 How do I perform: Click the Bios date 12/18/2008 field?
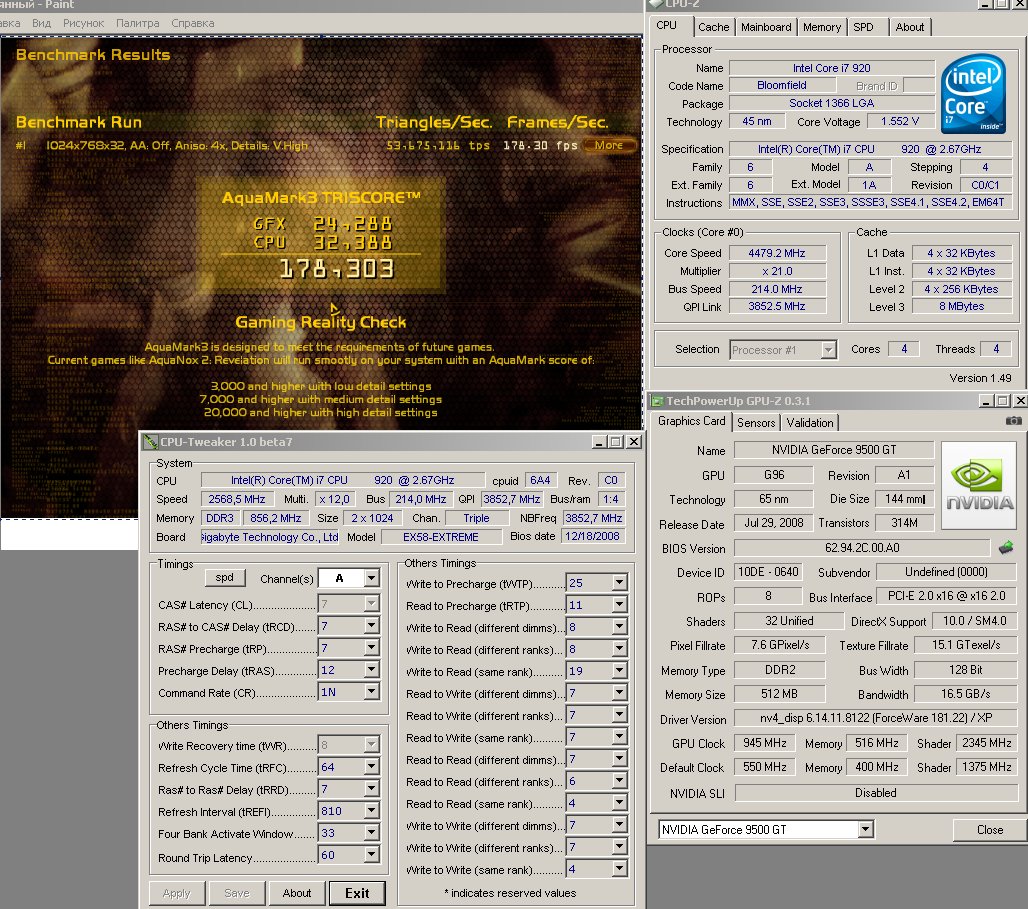pyautogui.click(x=592, y=536)
